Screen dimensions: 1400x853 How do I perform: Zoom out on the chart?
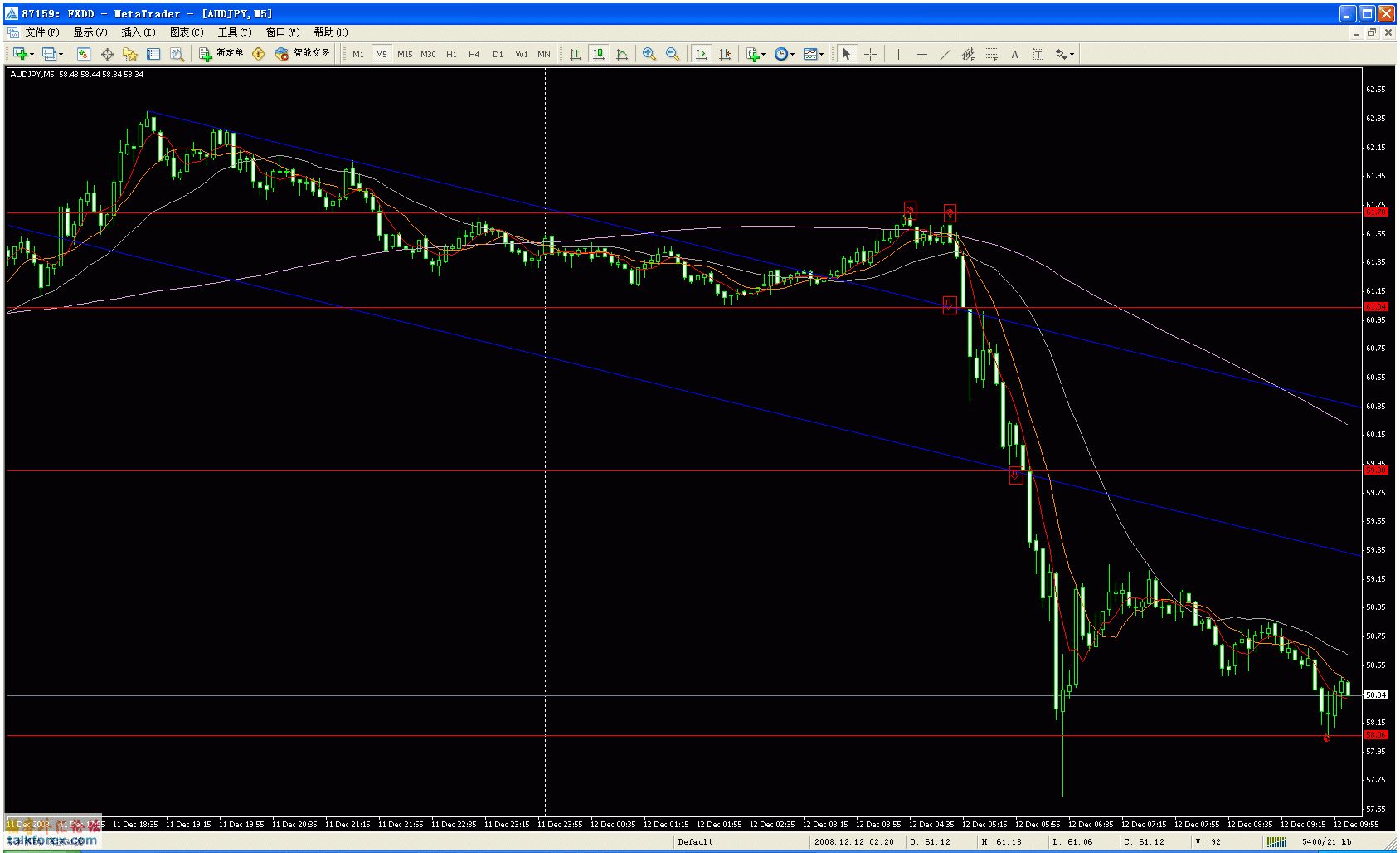pyautogui.click(x=673, y=54)
